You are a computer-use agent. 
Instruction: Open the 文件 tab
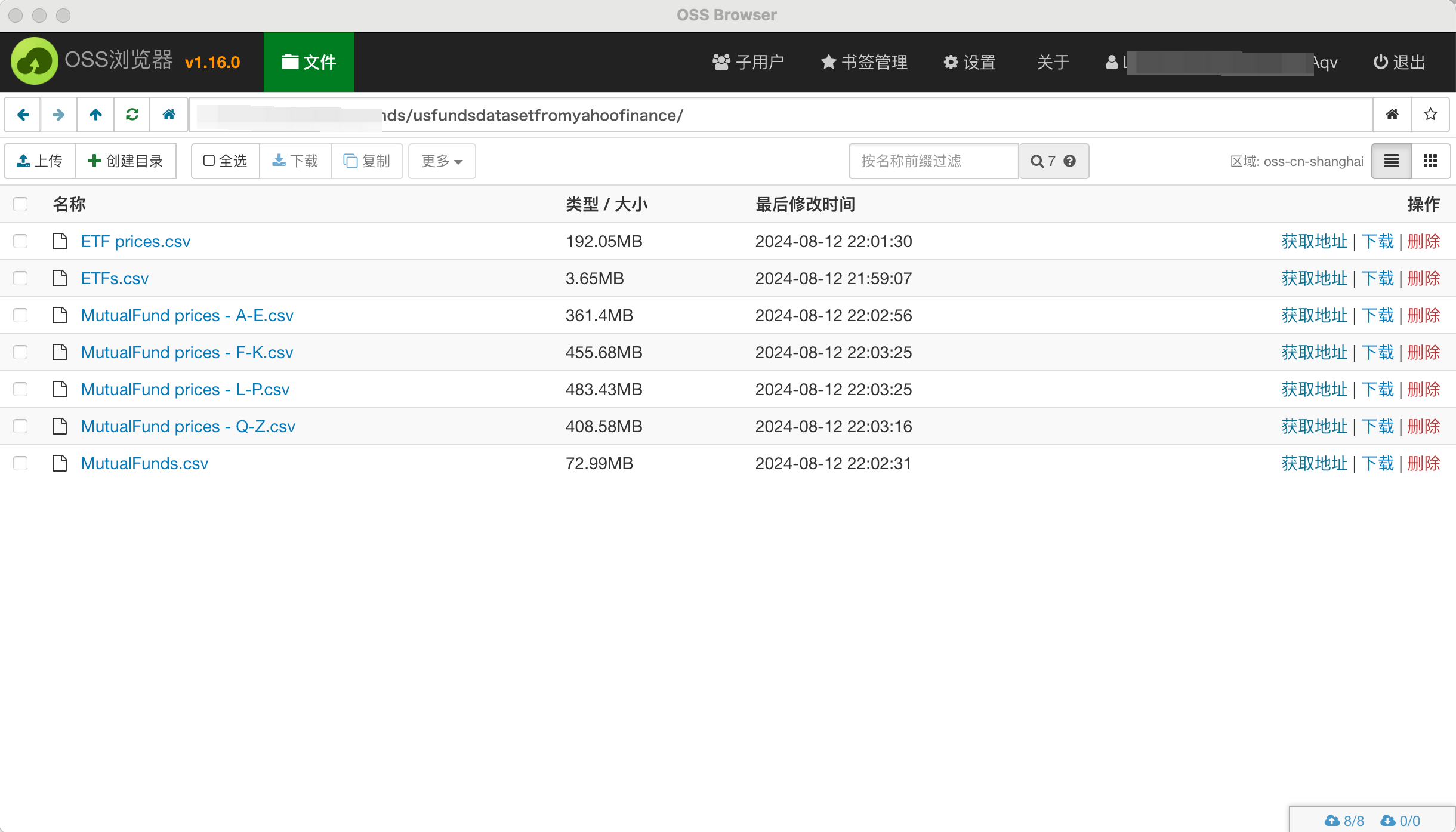pyautogui.click(x=309, y=62)
